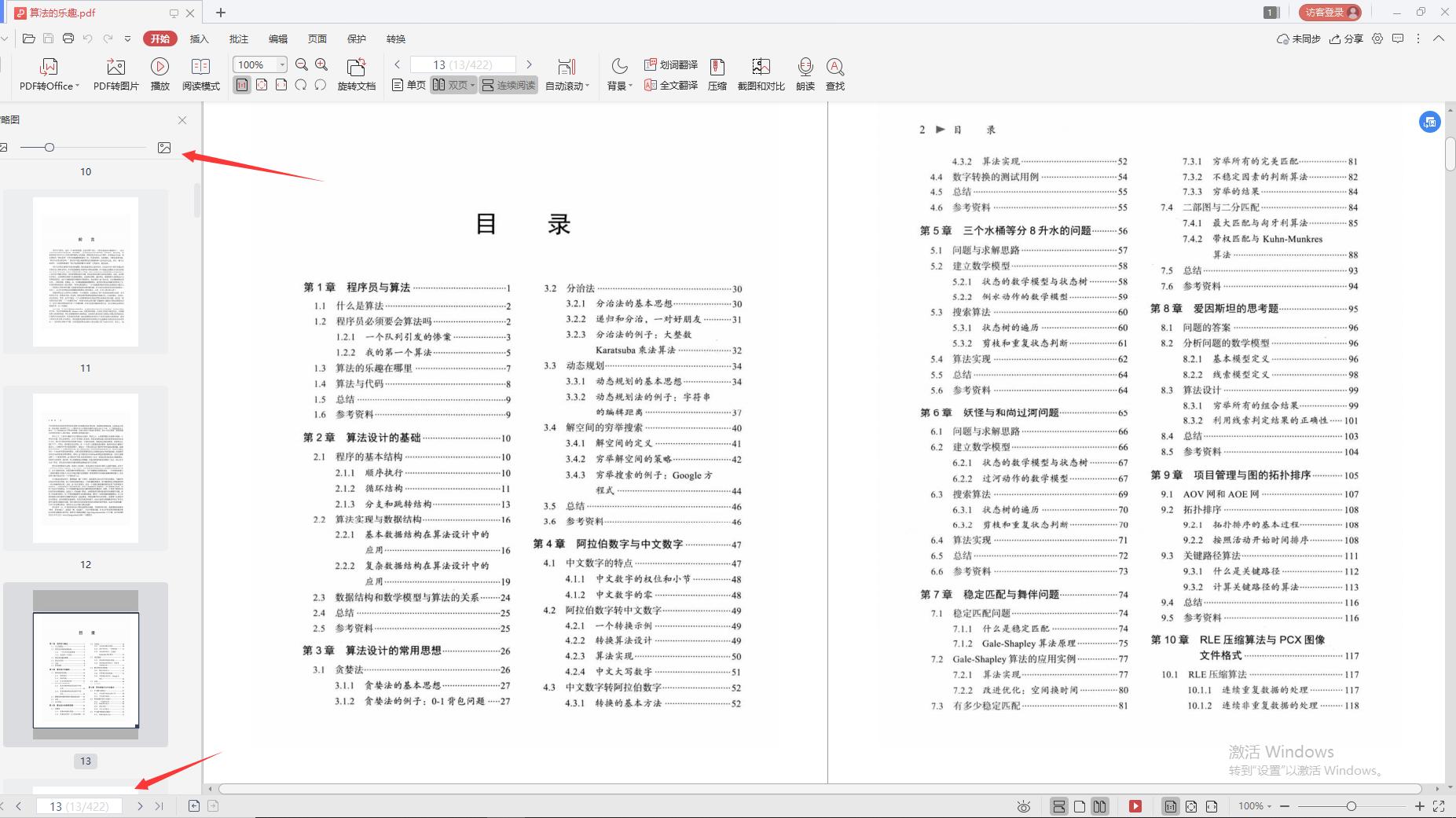
Task: Open the 转换 conversion tab
Action: point(394,39)
